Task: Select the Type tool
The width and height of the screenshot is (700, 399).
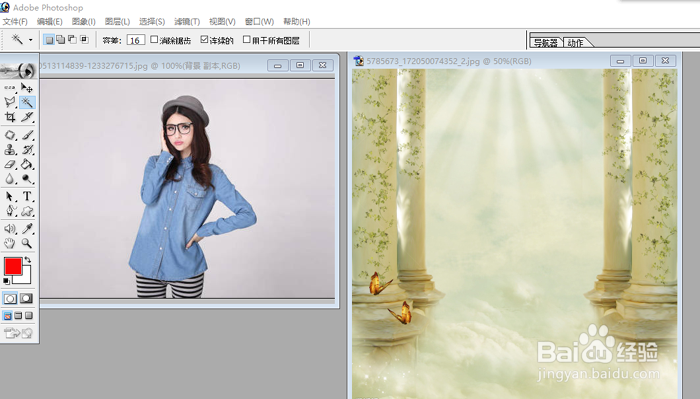Action: tap(27, 196)
